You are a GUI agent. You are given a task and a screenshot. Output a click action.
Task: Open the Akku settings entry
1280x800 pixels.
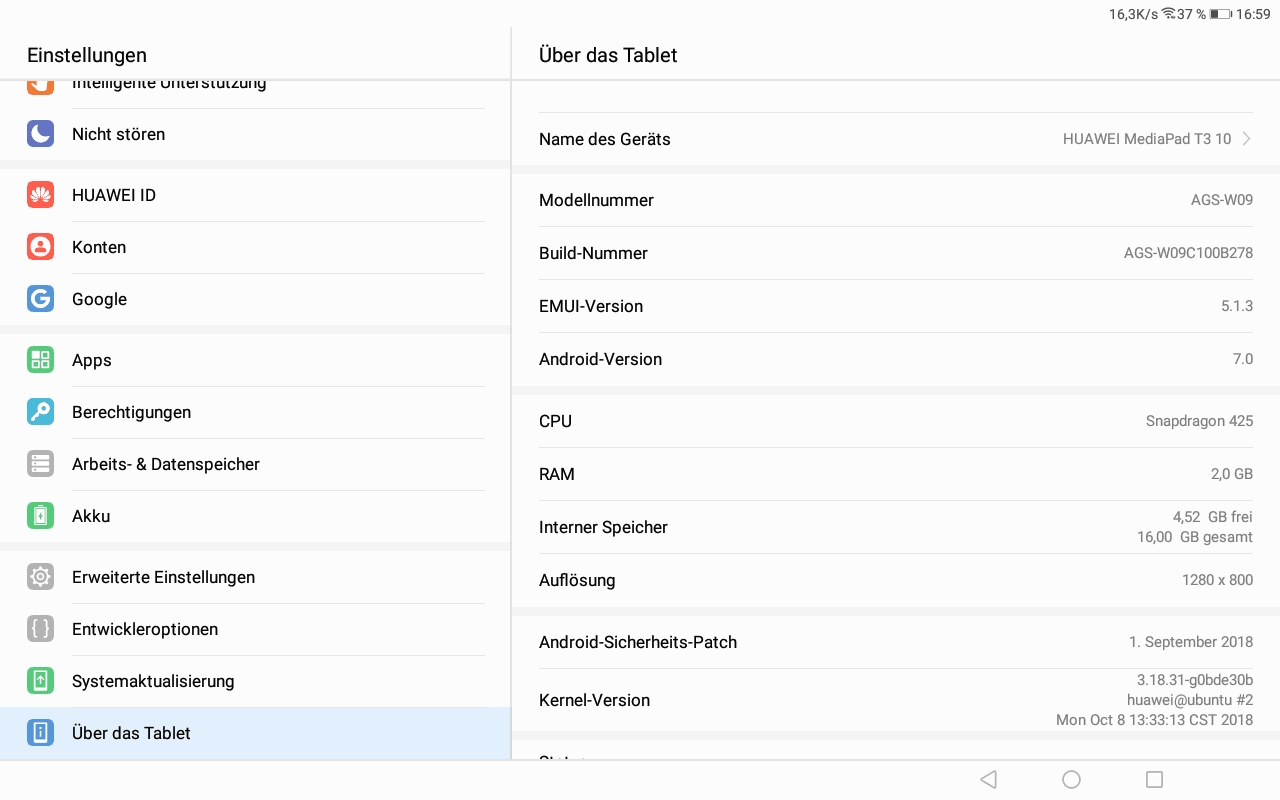(255, 516)
